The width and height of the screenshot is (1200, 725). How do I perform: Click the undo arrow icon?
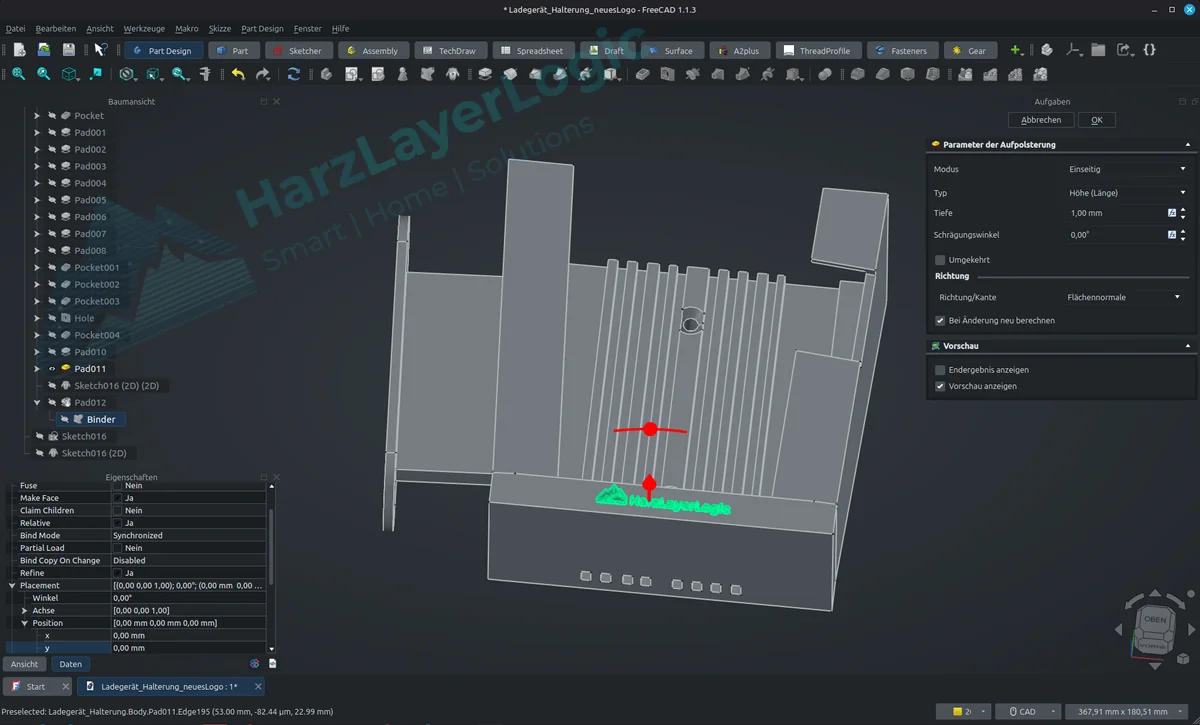[x=238, y=74]
